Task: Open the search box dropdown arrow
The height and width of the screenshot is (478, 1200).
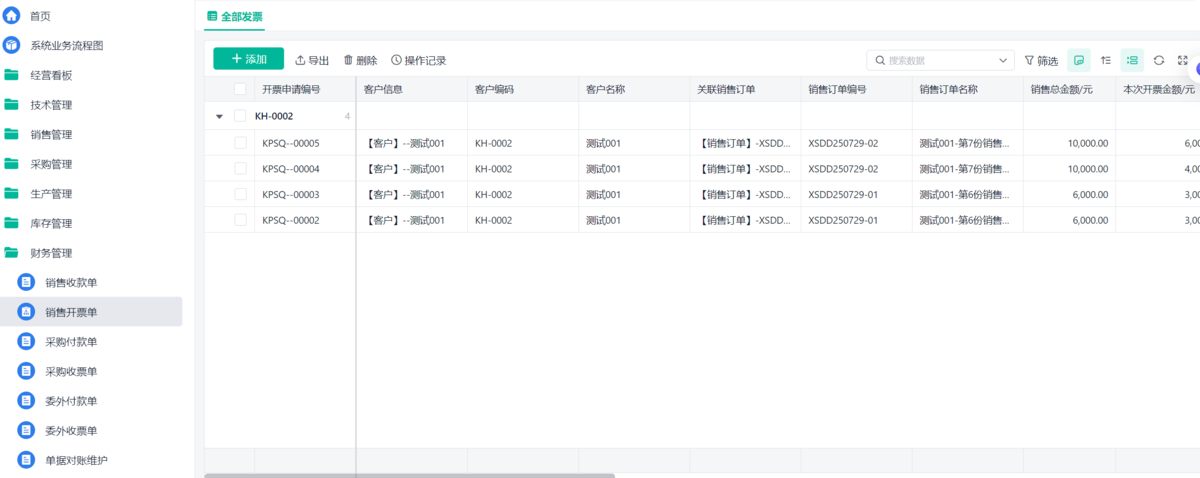Action: click(x=1004, y=60)
